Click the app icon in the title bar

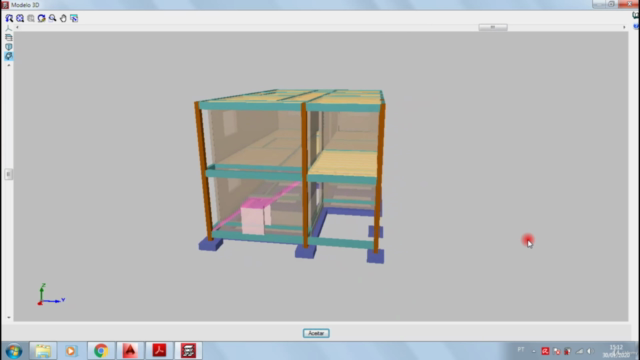coord(5,5)
